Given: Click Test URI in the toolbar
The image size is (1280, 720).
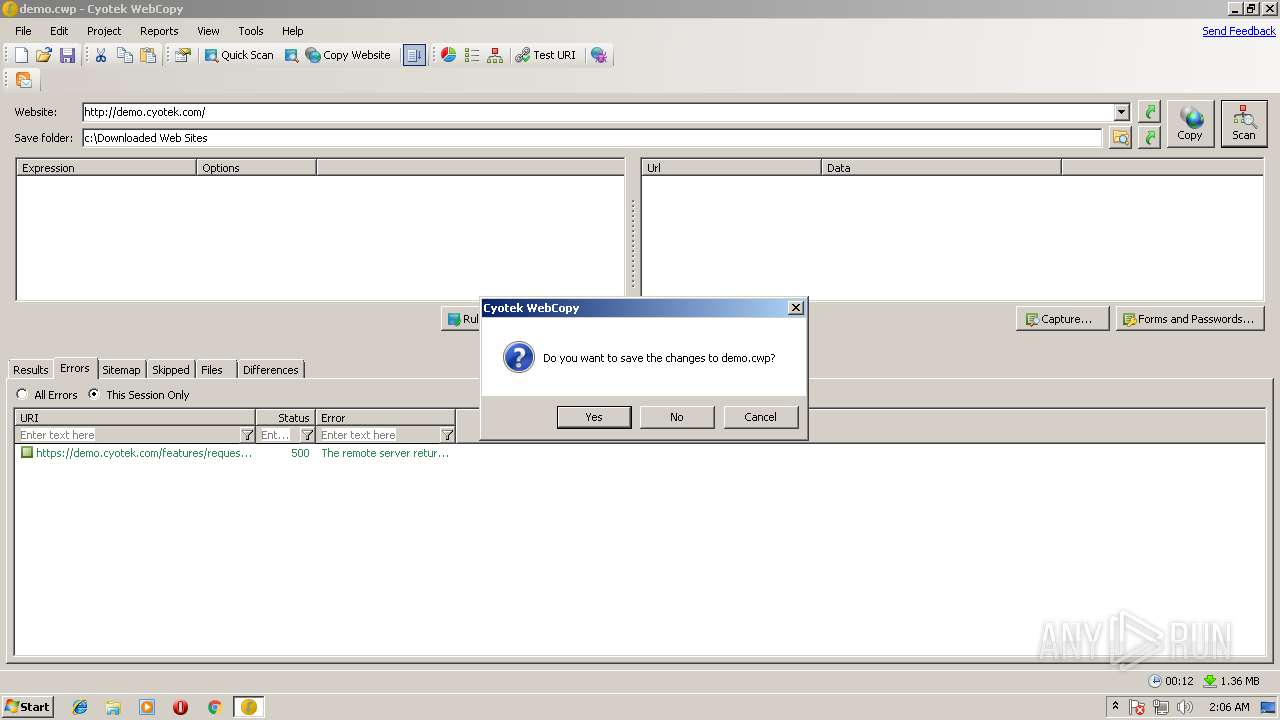Looking at the screenshot, I should click(546, 55).
